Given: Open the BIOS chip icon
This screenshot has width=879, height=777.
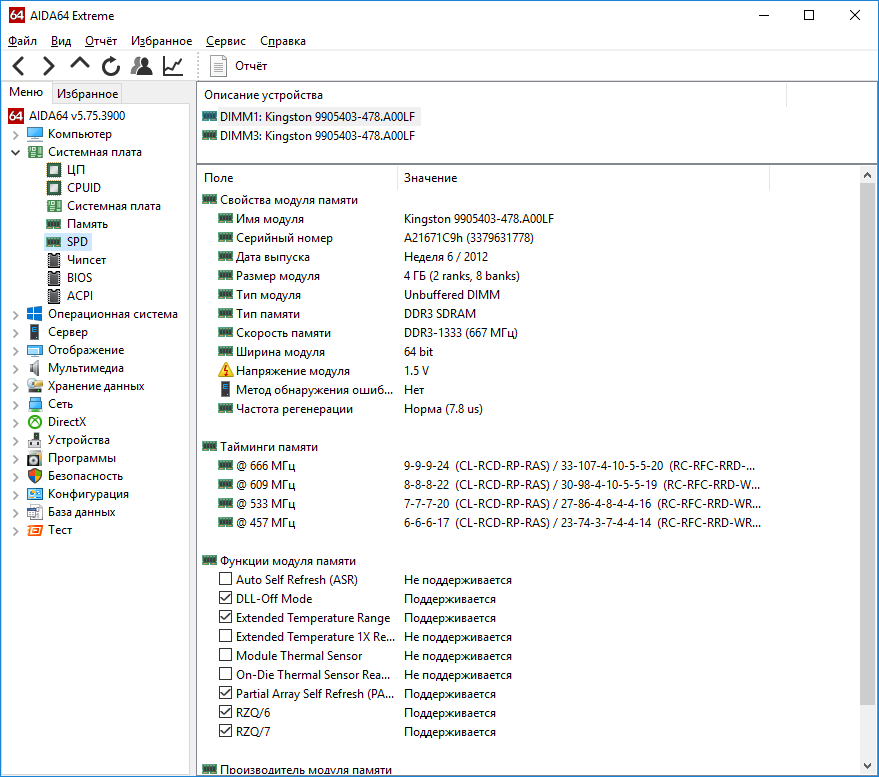Looking at the screenshot, I should [54, 278].
